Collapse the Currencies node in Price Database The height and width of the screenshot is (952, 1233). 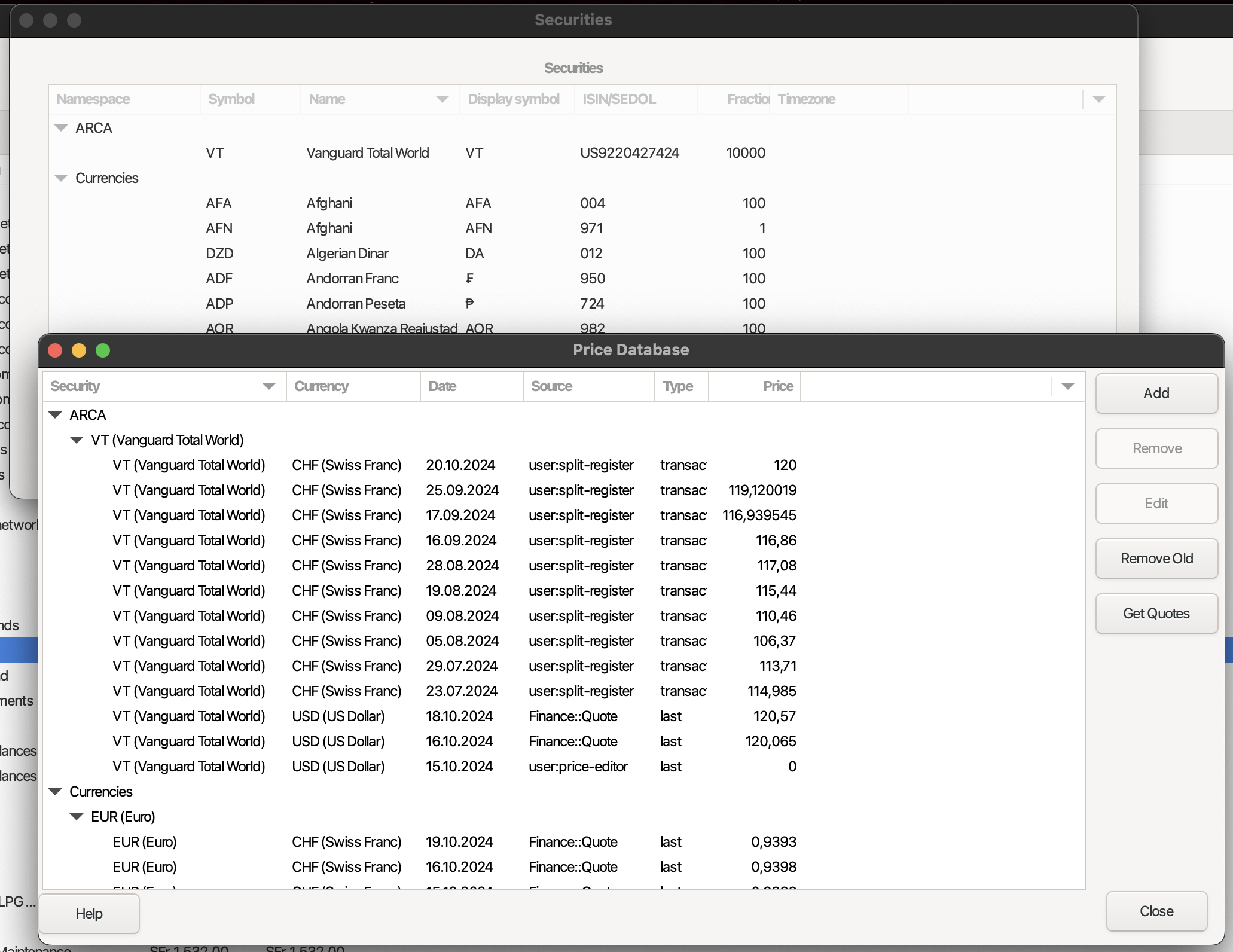56,791
